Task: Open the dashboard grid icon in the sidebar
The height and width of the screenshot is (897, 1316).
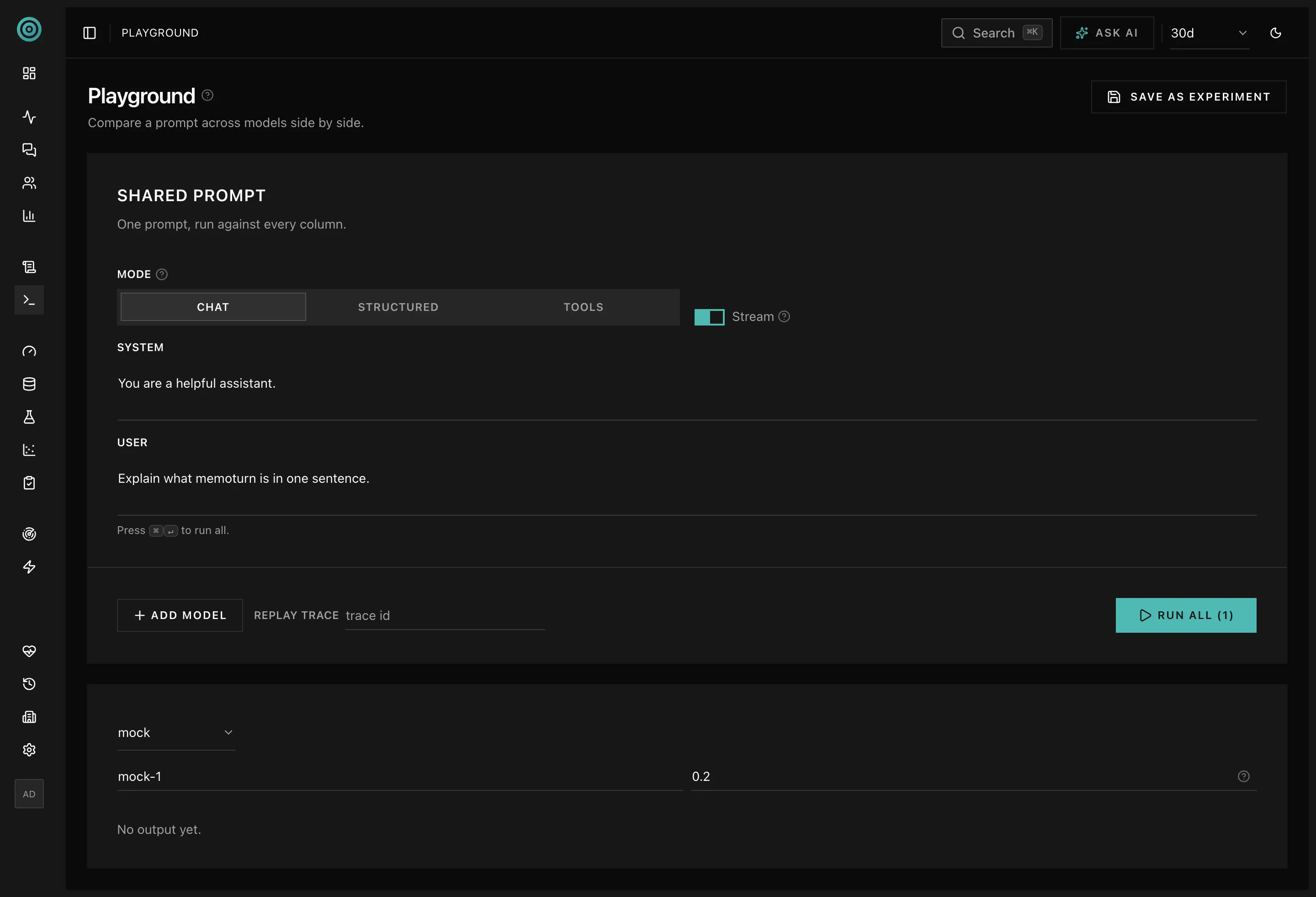Action: [29, 73]
